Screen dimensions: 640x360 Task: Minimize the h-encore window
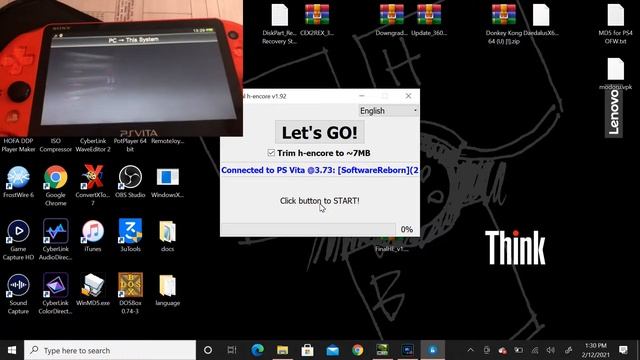coord(362,96)
